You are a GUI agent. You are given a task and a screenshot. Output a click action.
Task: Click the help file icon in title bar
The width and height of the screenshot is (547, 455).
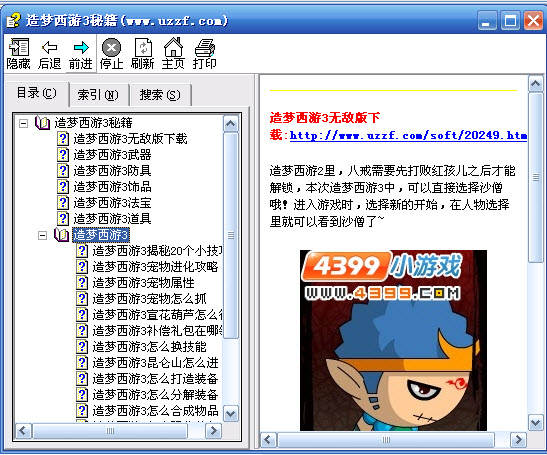(x=13, y=20)
